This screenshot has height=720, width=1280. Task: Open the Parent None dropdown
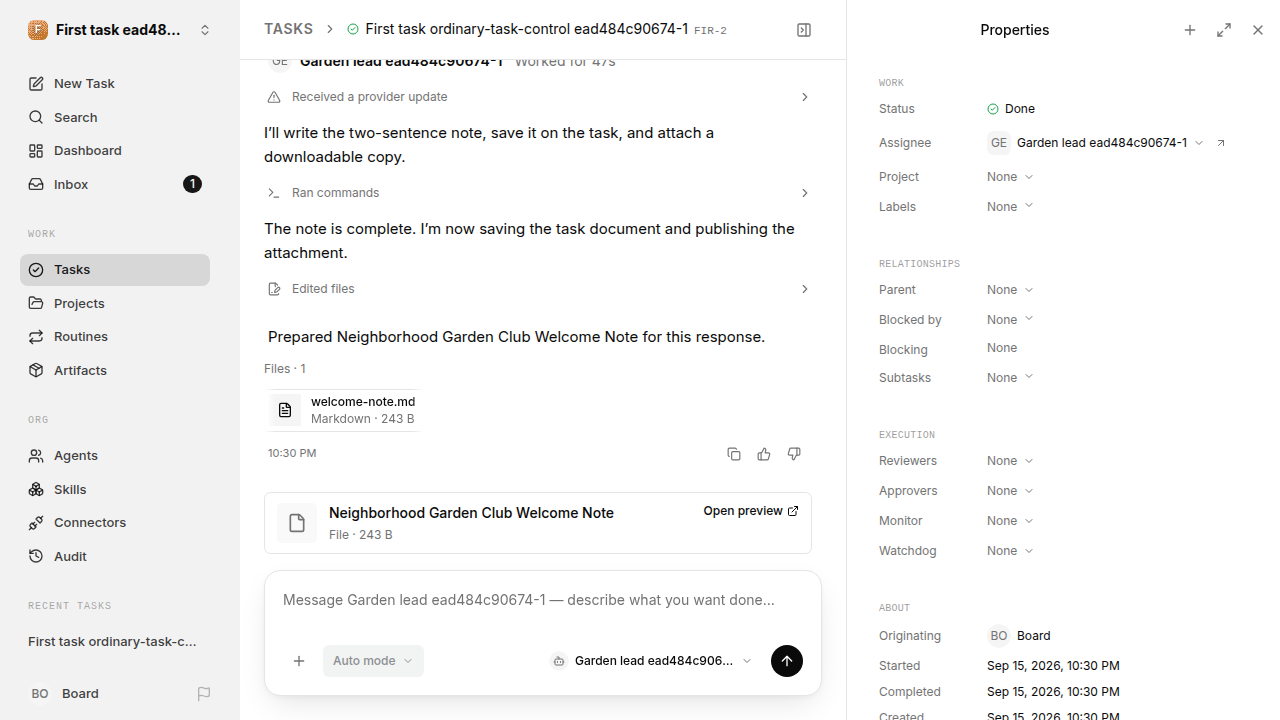tap(1010, 290)
